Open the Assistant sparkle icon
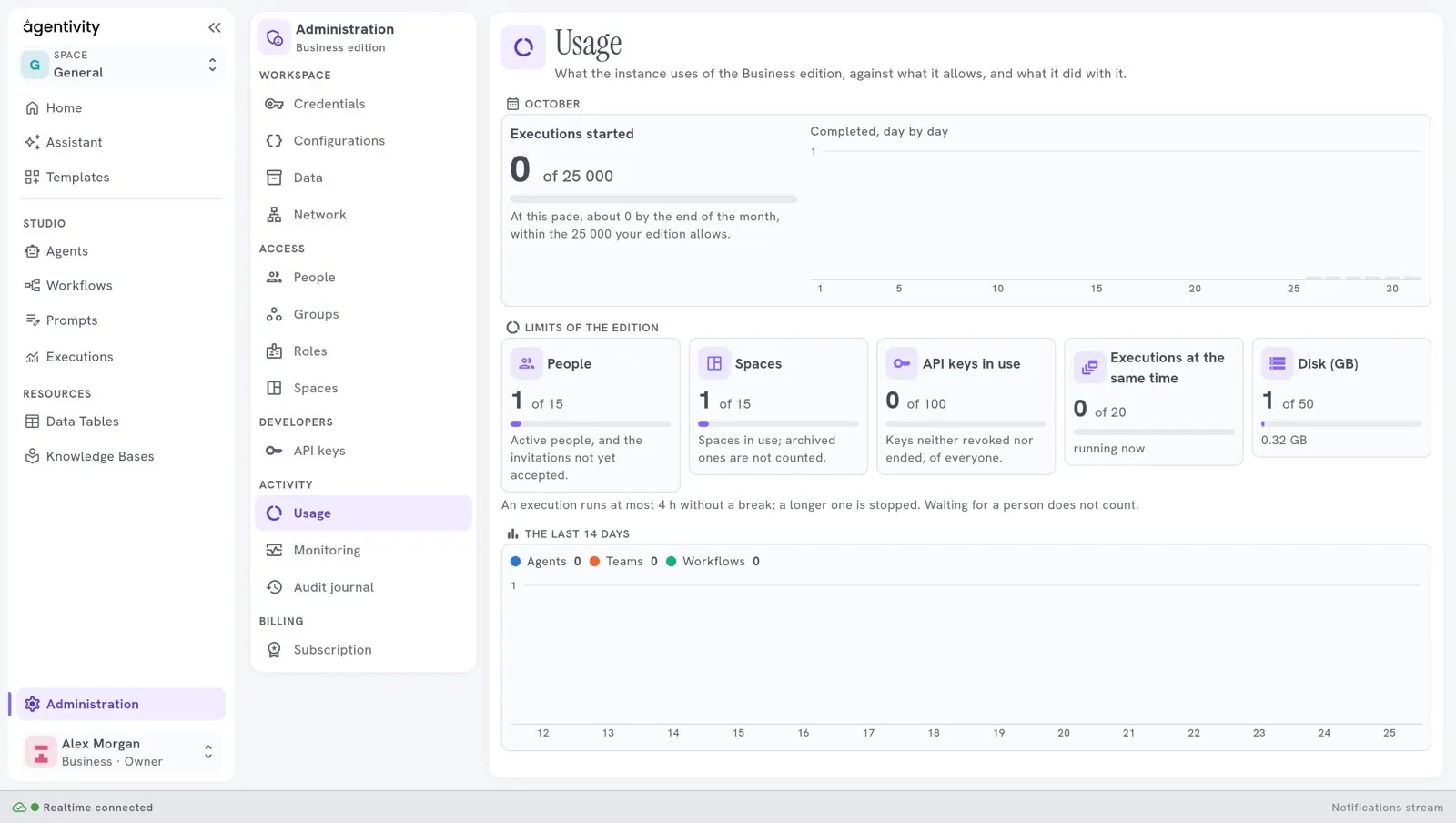 pyautogui.click(x=32, y=142)
